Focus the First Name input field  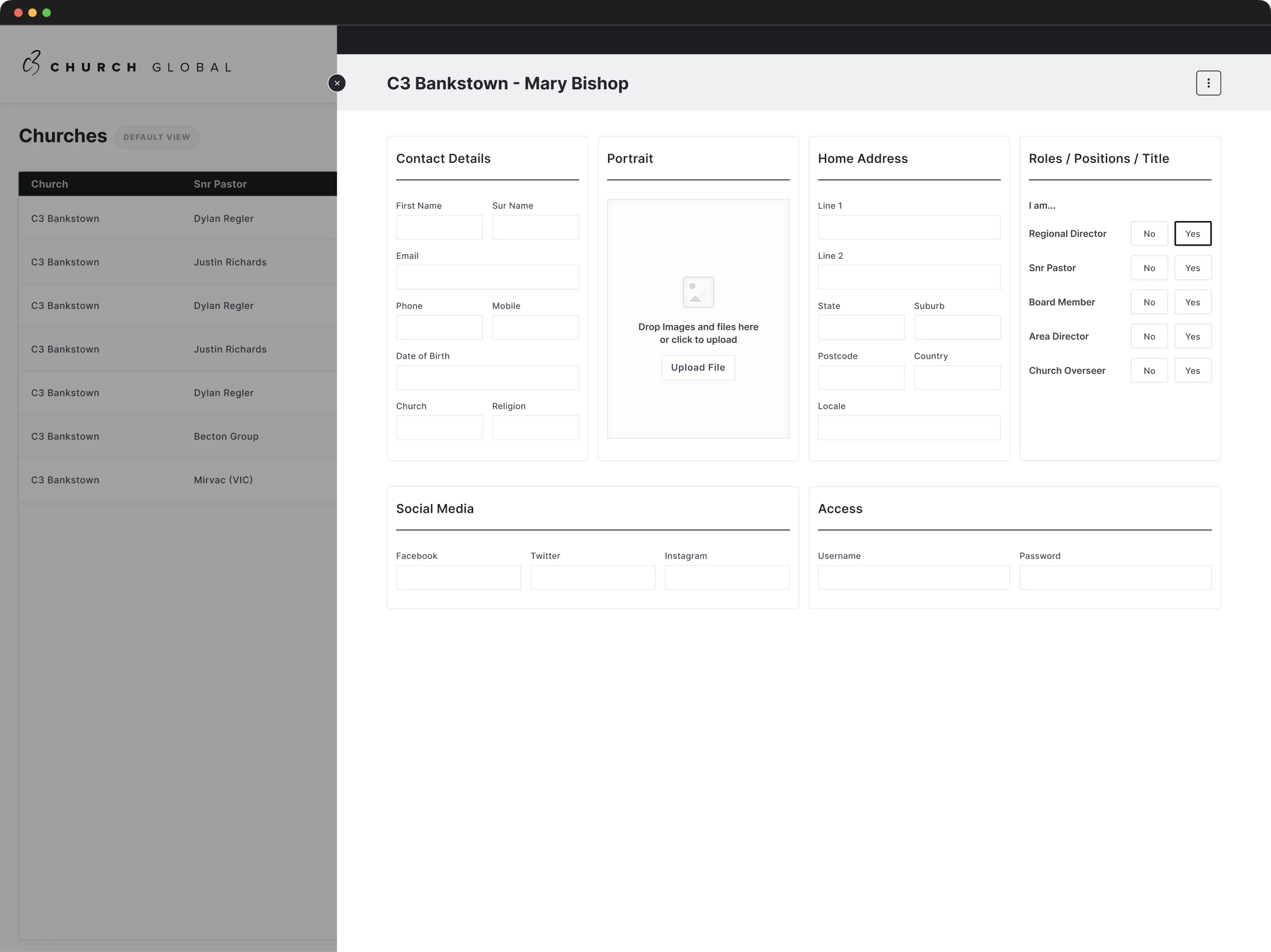coord(439,227)
